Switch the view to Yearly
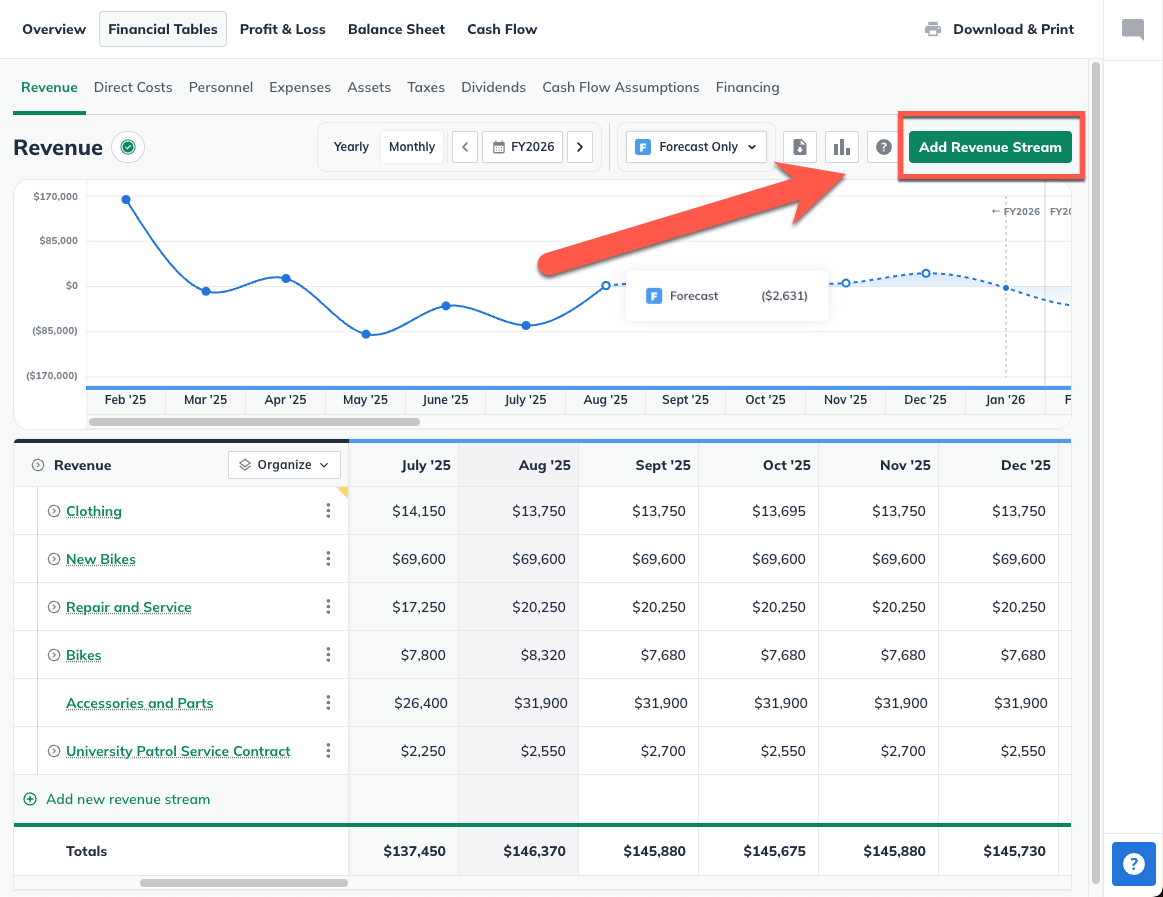This screenshot has height=897, width=1163. coord(351,146)
